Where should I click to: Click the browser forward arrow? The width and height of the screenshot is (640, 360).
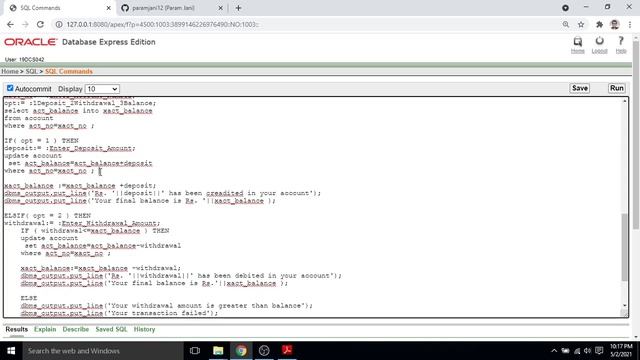click(x=25, y=24)
